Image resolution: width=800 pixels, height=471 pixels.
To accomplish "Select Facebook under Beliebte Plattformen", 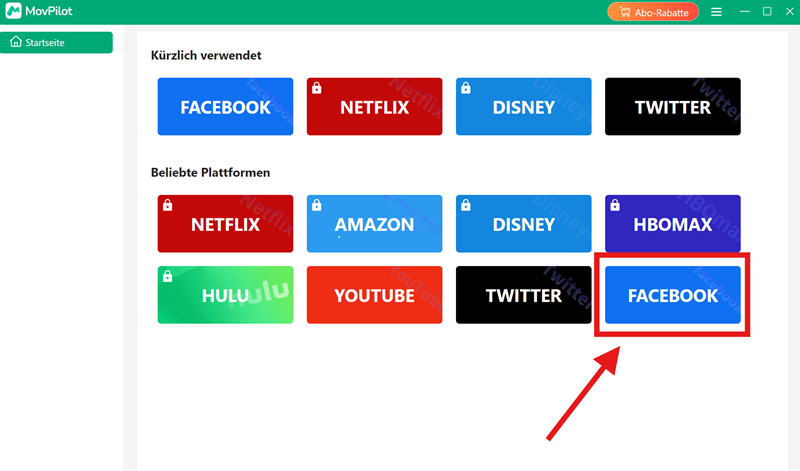I will pyautogui.click(x=672, y=294).
